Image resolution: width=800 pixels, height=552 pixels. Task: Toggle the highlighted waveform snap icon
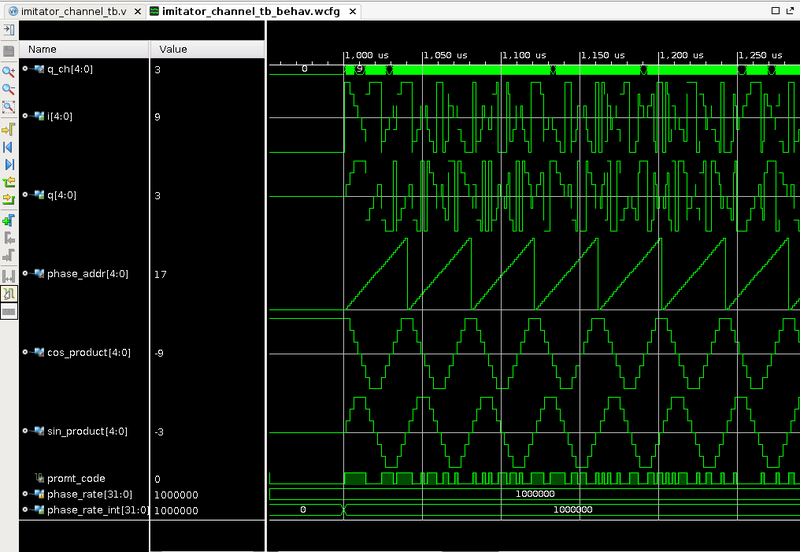tap(9, 293)
